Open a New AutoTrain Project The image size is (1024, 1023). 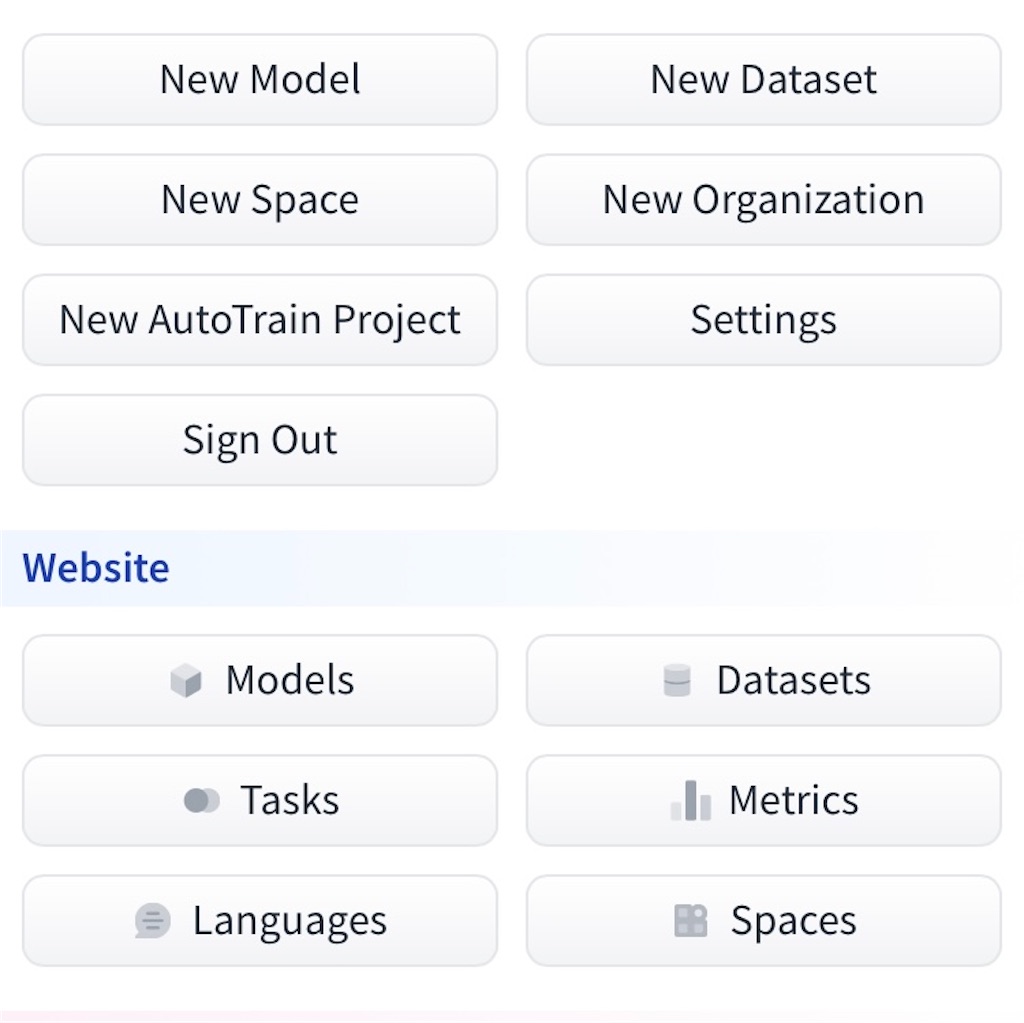[x=260, y=320]
